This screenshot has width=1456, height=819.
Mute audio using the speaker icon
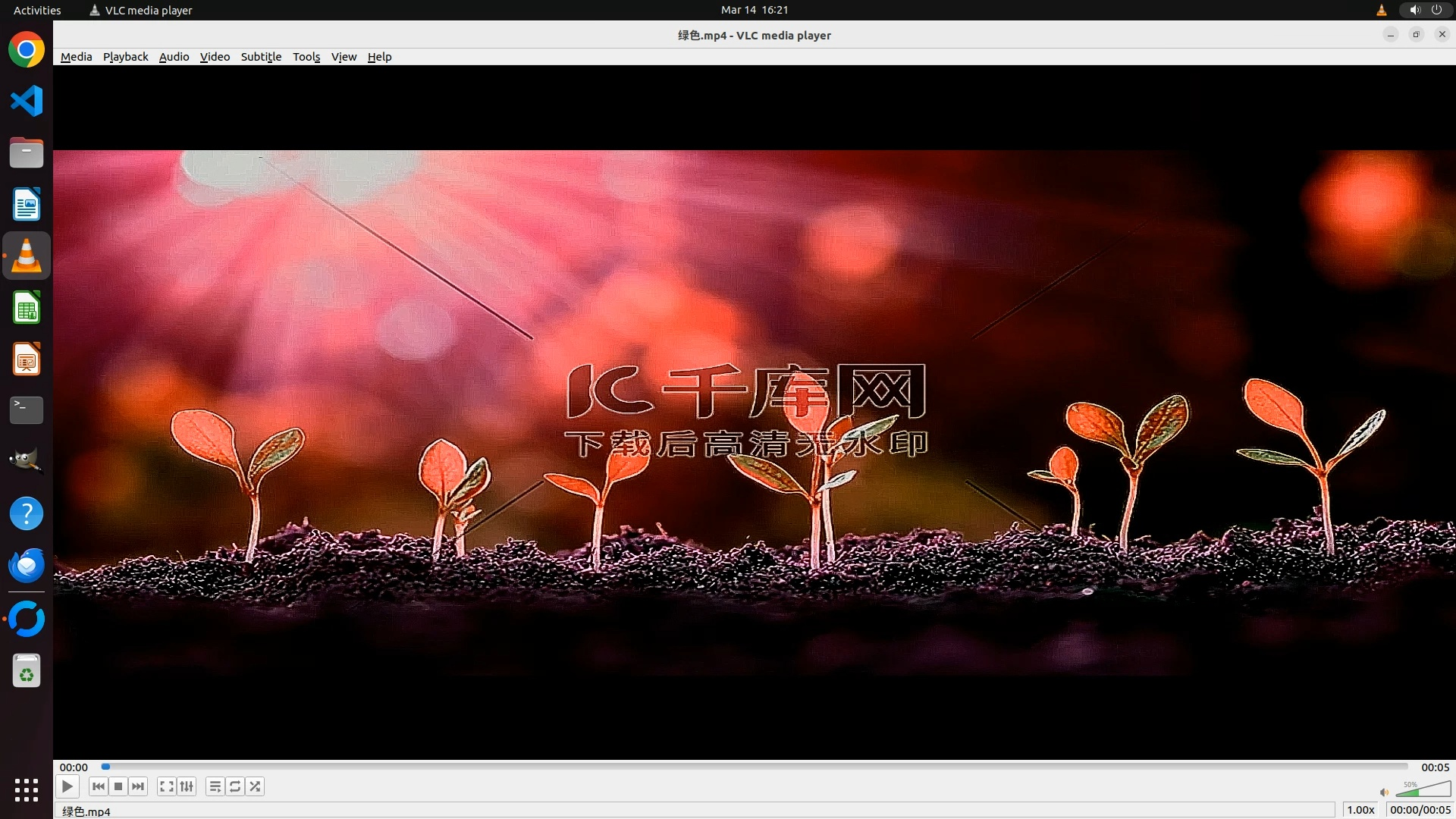point(1384,792)
